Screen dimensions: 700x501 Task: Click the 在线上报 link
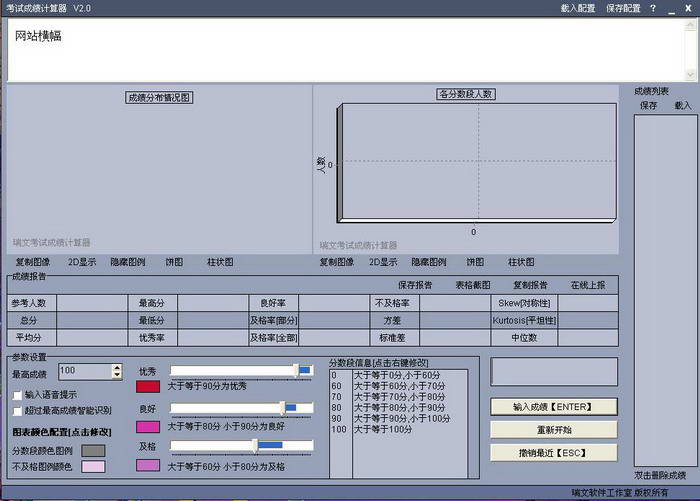(x=587, y=285)
